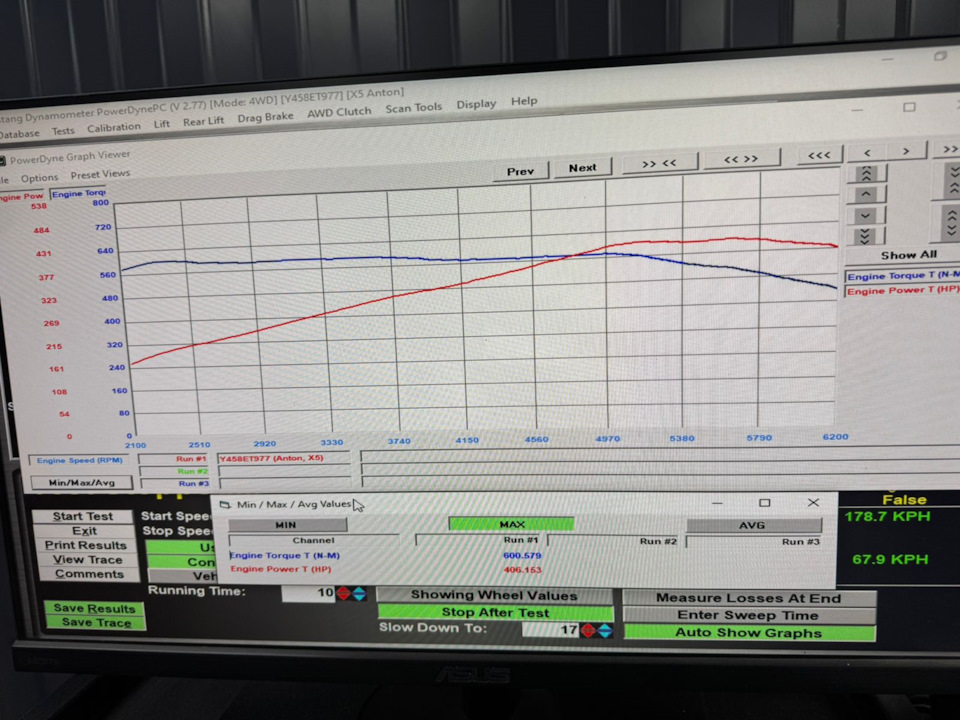The width and height of the screenshot is (960, 720).
Task: Click the Prev button
Action: tap(520, 171)
